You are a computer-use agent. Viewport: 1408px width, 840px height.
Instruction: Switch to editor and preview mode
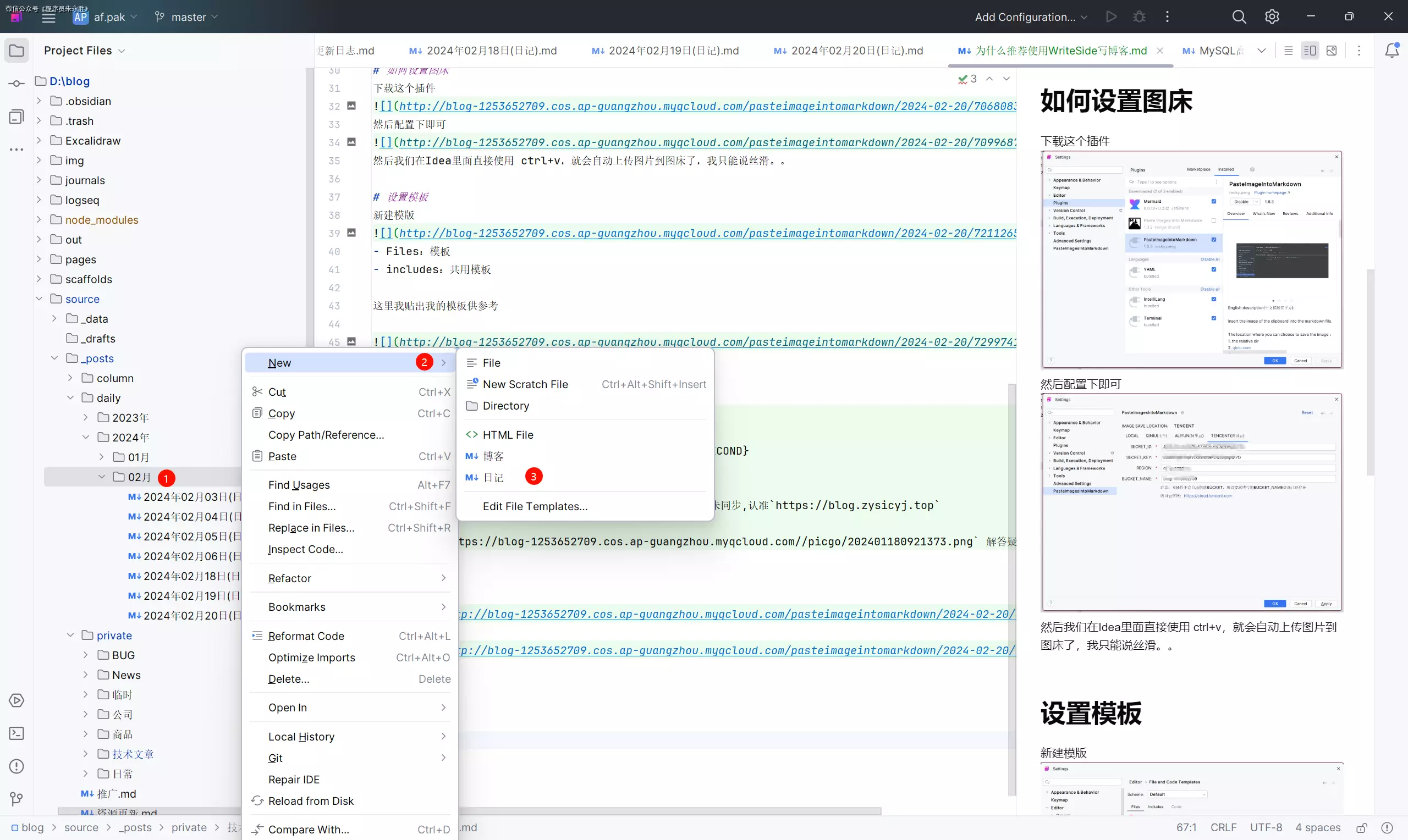[1310, 51]
